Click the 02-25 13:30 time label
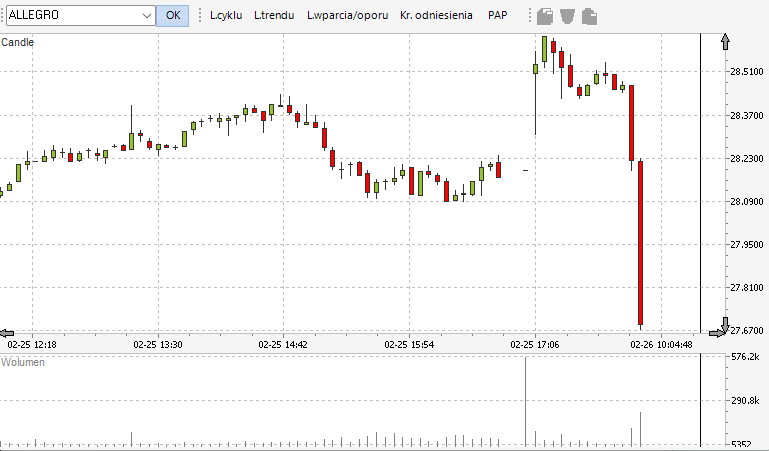This screenshot has height=451, width=769. click(x=158, y=345)
